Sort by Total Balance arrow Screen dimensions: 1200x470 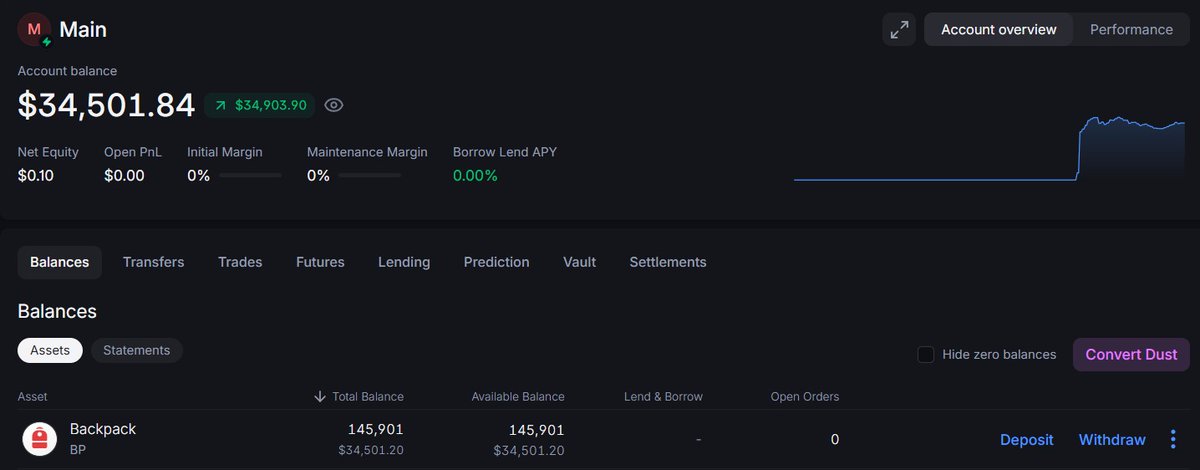click(x=320, y=397)
